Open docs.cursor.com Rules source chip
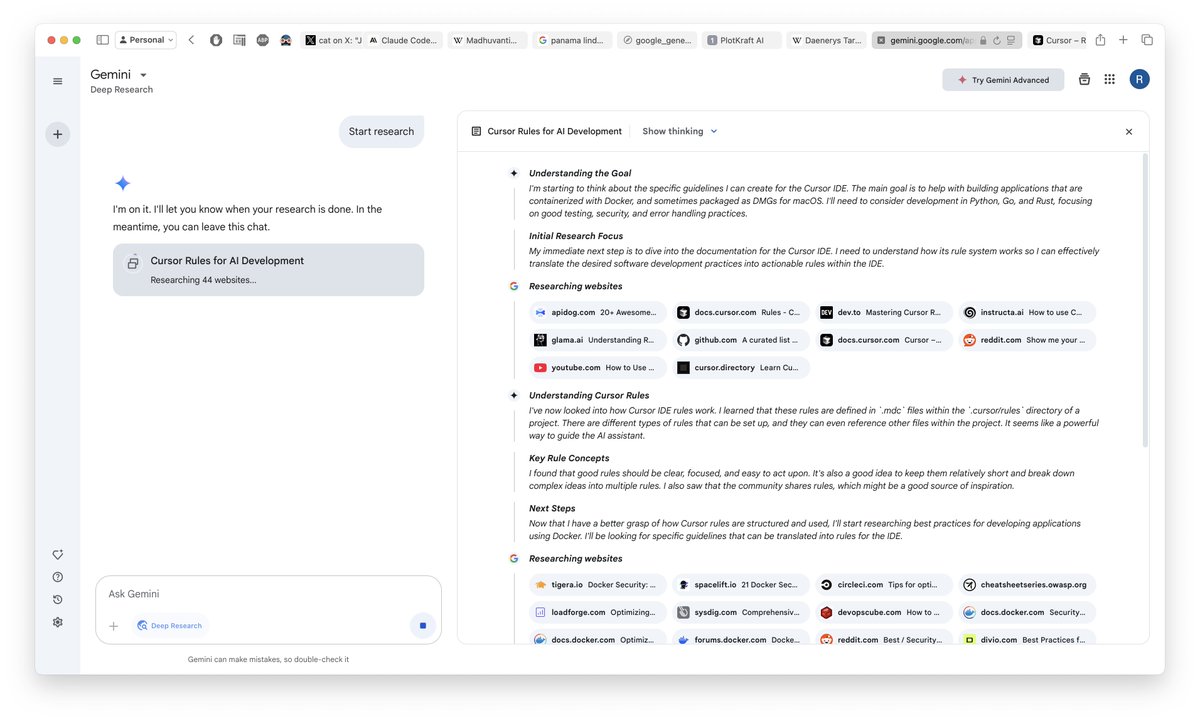Screen dimensions: 1200x721 pos(740,312)
